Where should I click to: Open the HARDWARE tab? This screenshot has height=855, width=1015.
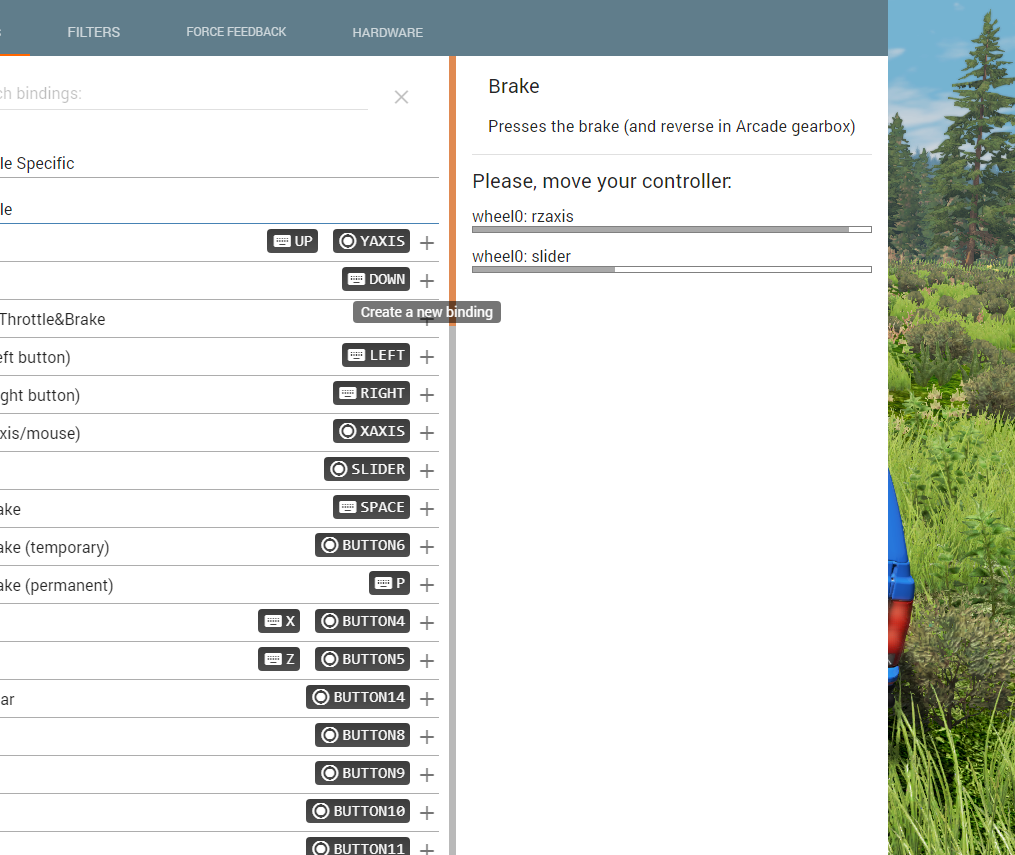point(387,32)
